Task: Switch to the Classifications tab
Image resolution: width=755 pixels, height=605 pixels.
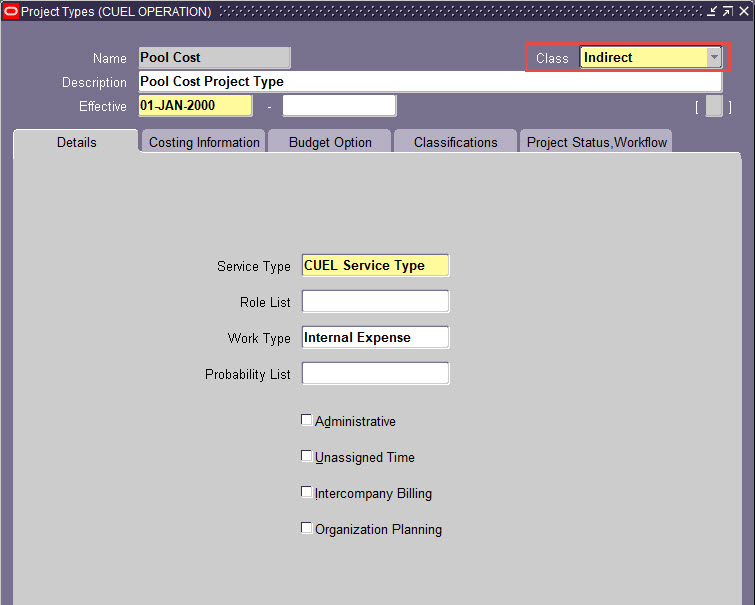Action: [x=456, y=142]
